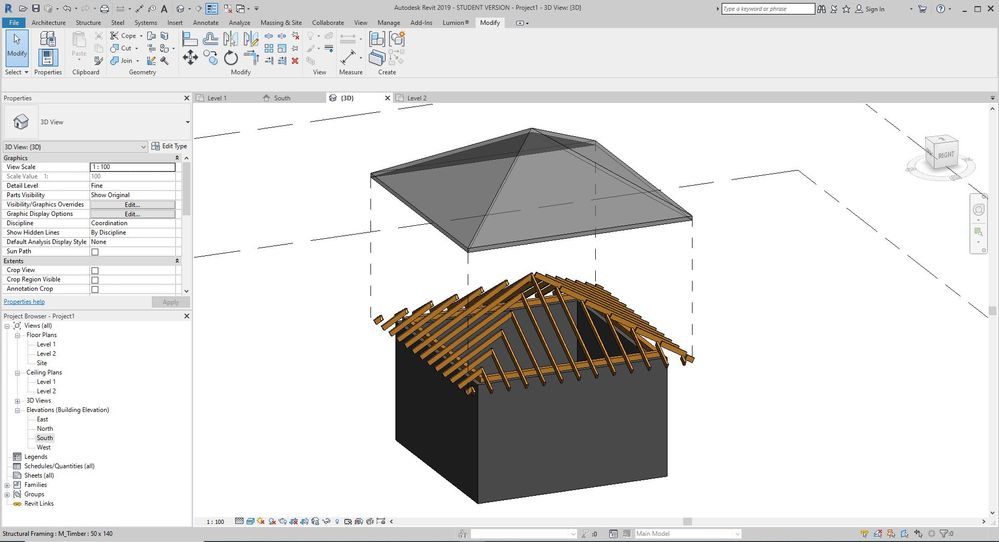999x542 pixels.
Task: Switch to the South view tab
Action: point(282,98)
